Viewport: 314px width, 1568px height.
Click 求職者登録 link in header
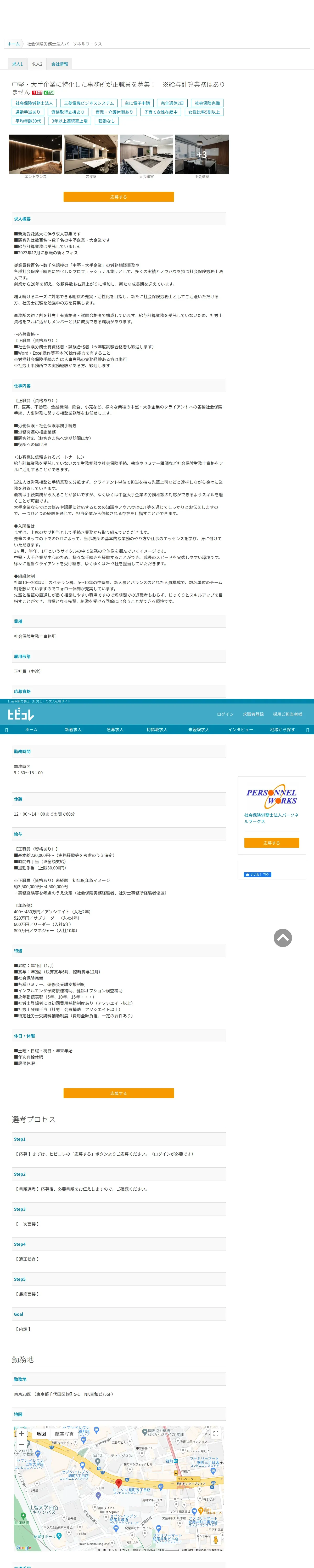point(253,714)
